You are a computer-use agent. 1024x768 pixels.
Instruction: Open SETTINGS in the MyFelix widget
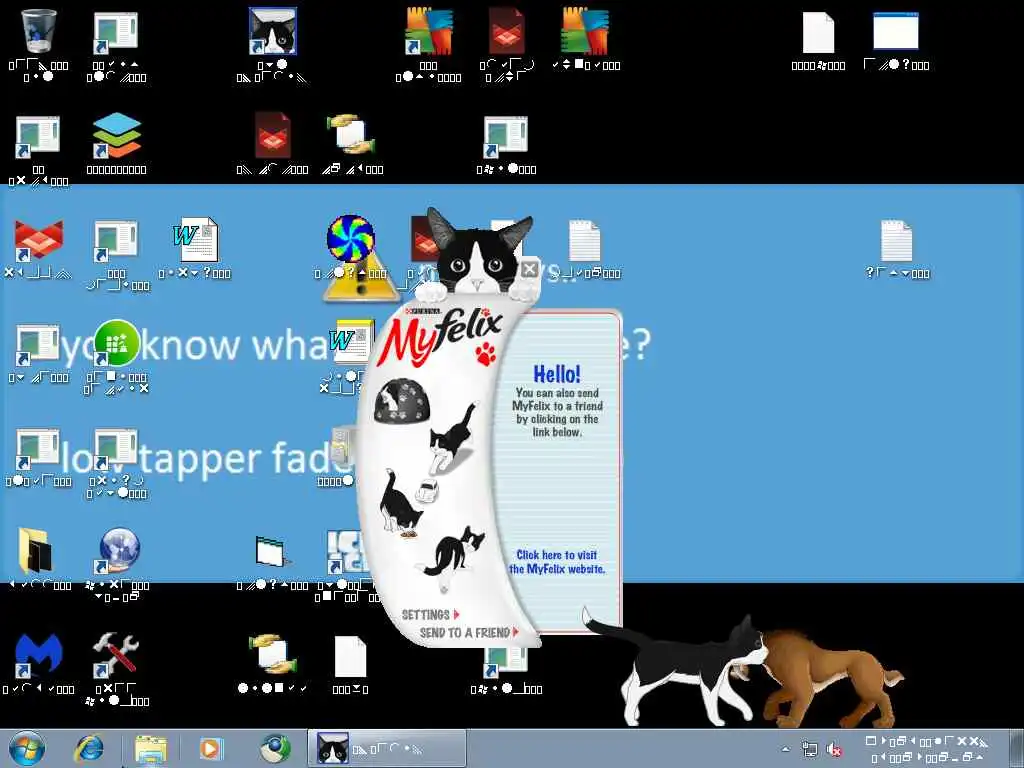pyautogui.click(x=430, y=615)
